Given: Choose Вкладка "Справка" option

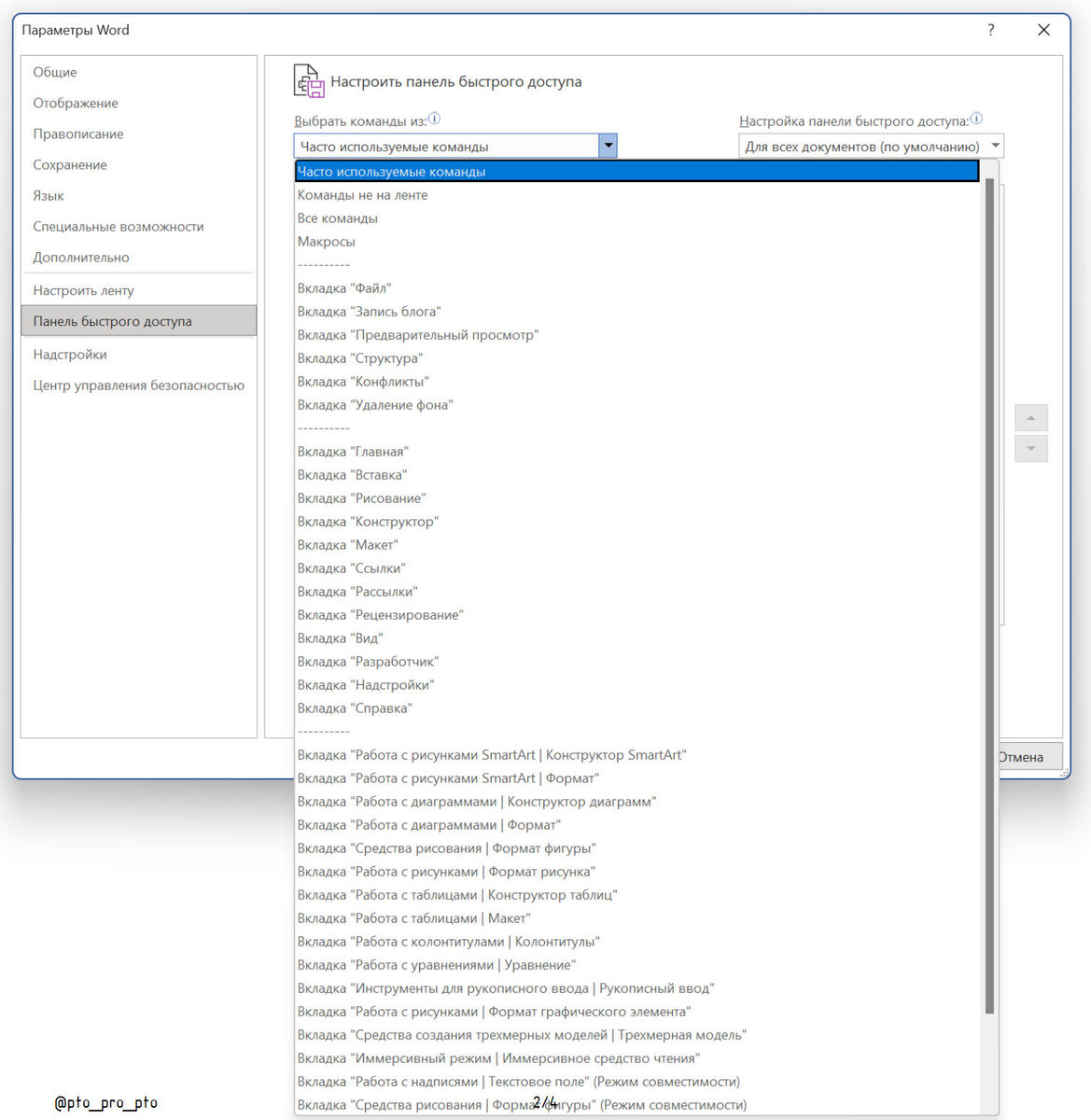Looking at the screenshot, I should tap(638, 708).
